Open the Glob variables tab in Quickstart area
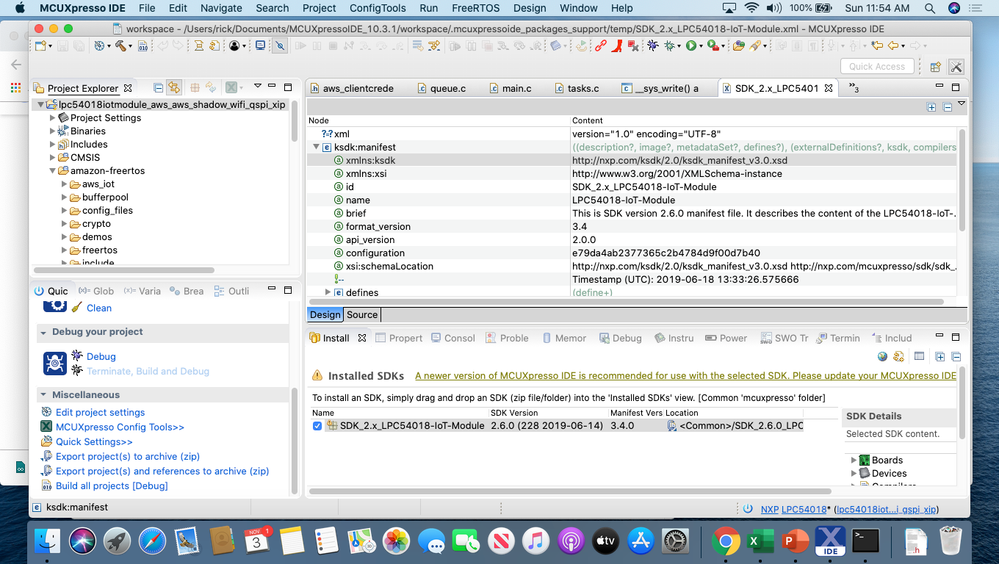 pos(97,291)
